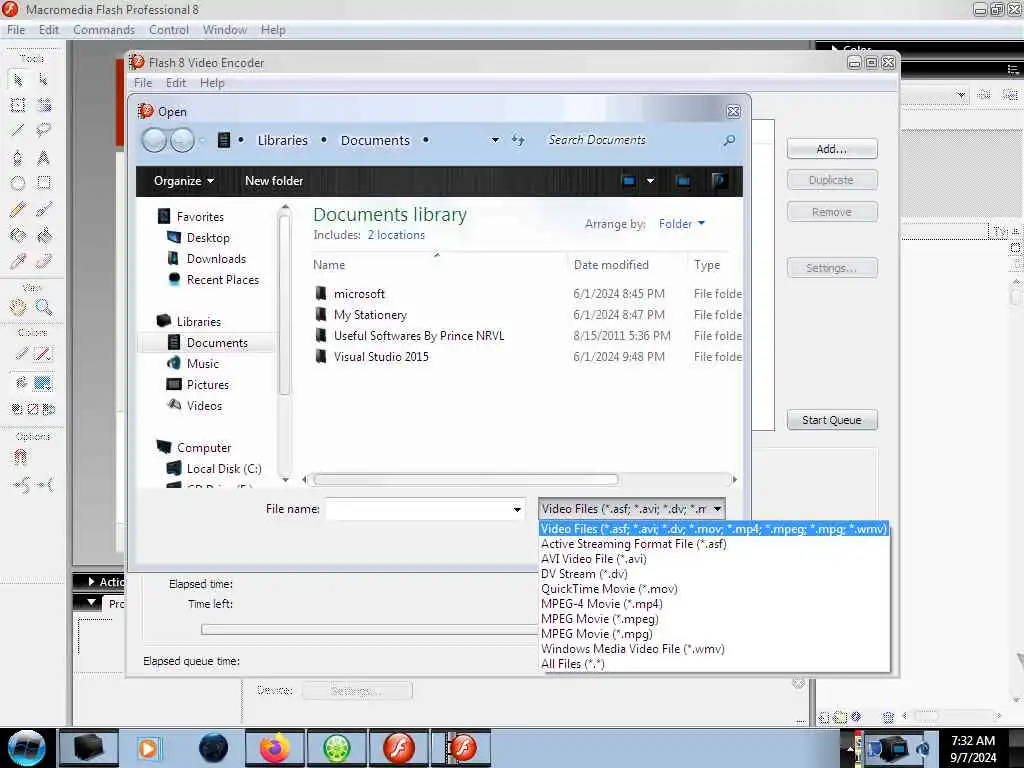Select the Pen tool
The image size is (1024, 768).
(x=18, y=157)
